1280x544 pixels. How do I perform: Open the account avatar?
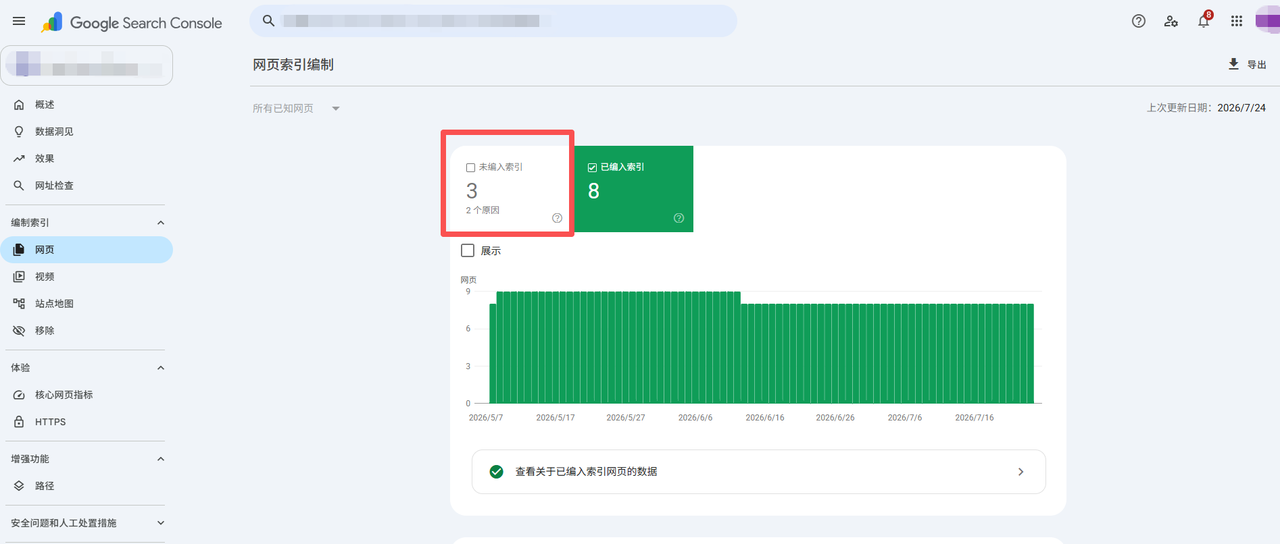tap(1267, 21)
